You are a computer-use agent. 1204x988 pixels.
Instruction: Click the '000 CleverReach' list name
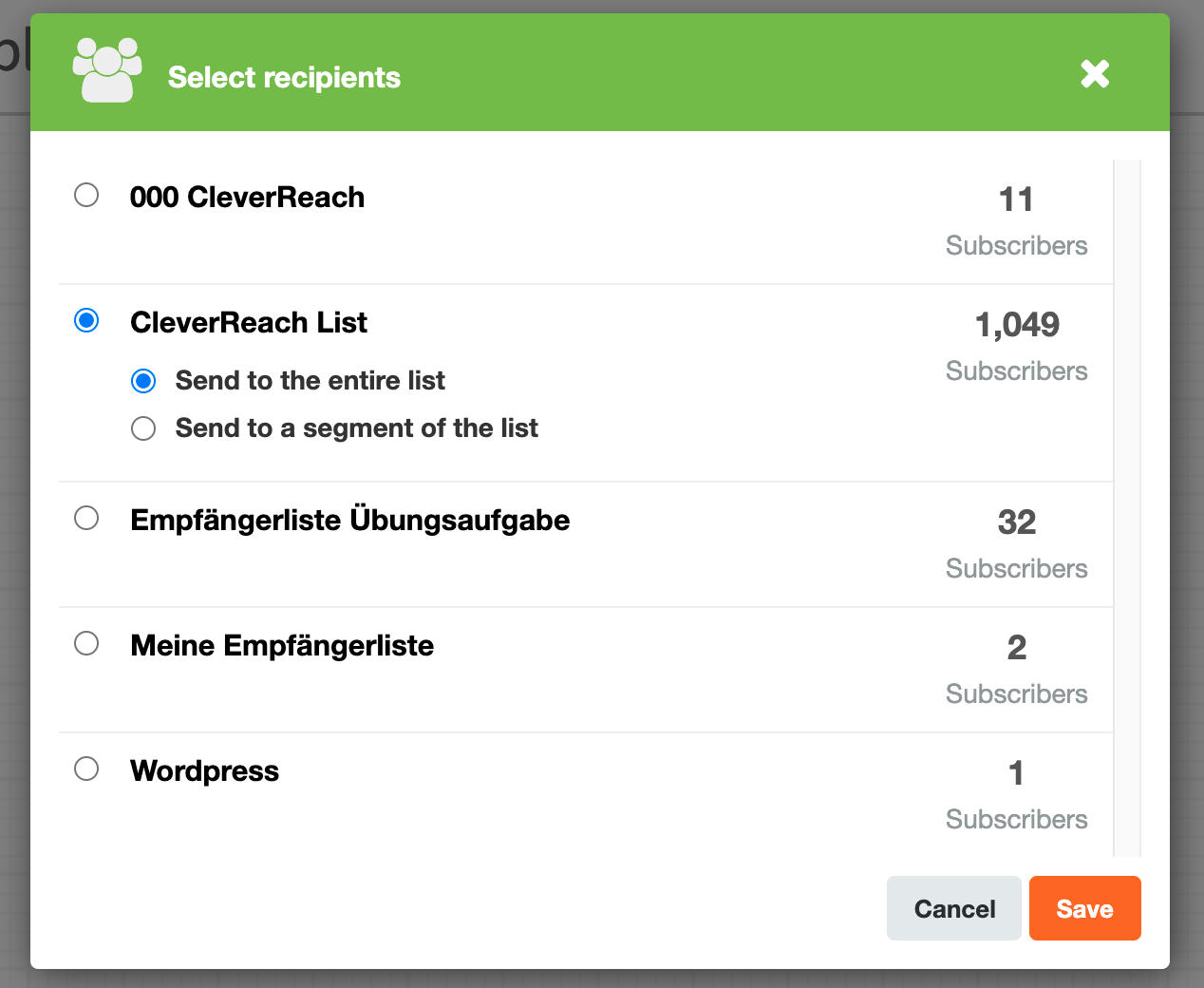tap(247, 197)
